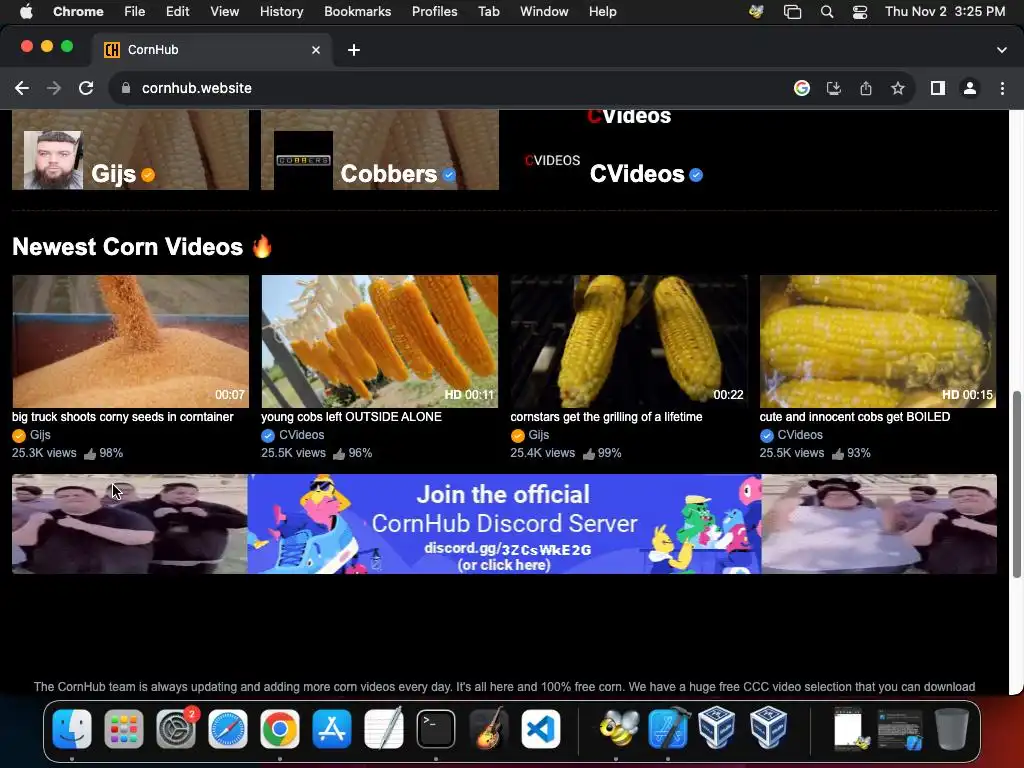
Task: Open the Bookmarks menu
Action: coord(357,12)
